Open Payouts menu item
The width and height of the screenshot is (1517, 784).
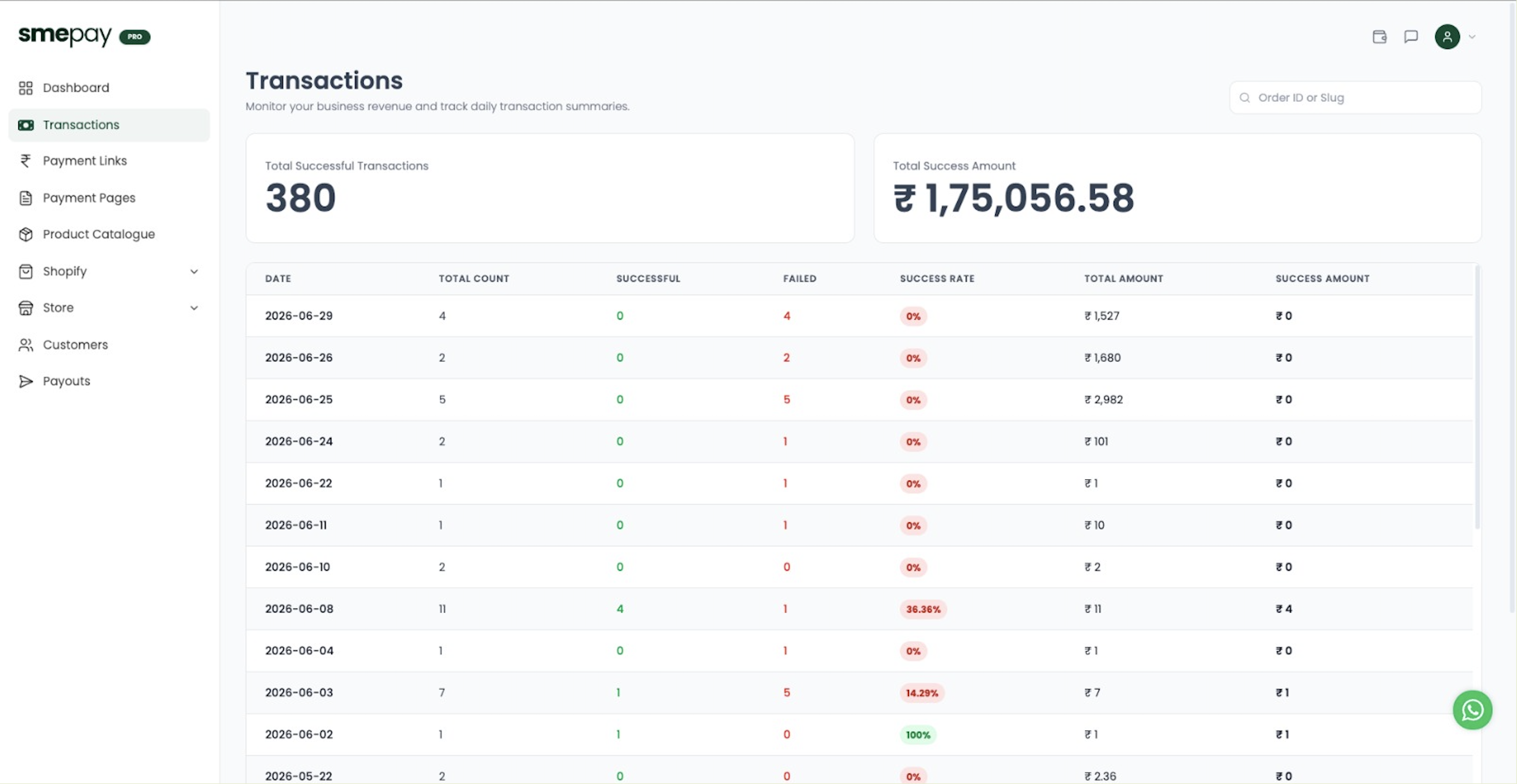tap(109, 381)
